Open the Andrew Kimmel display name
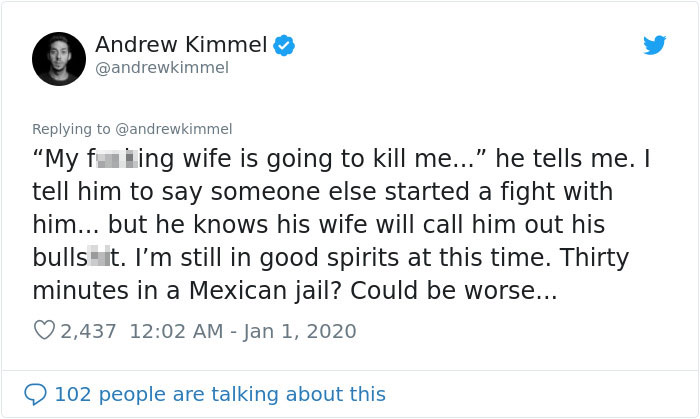Screen dimensions: 700x419 [x=181, y=45]
